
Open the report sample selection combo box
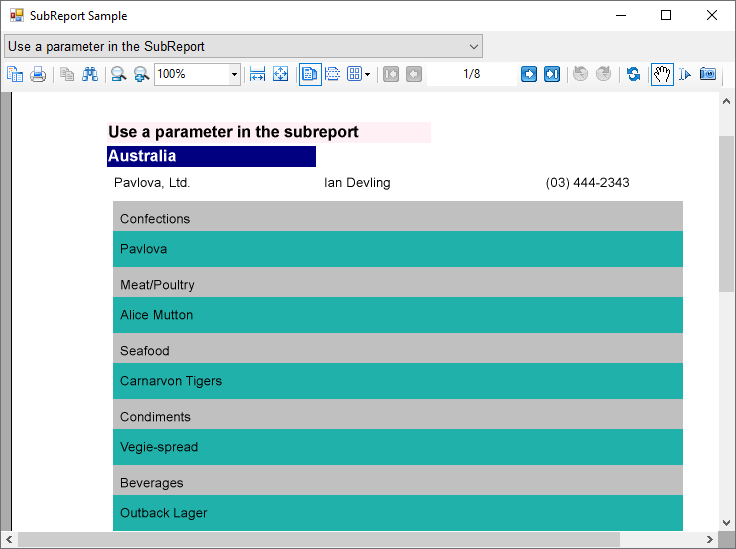click(x=243, y=46)
